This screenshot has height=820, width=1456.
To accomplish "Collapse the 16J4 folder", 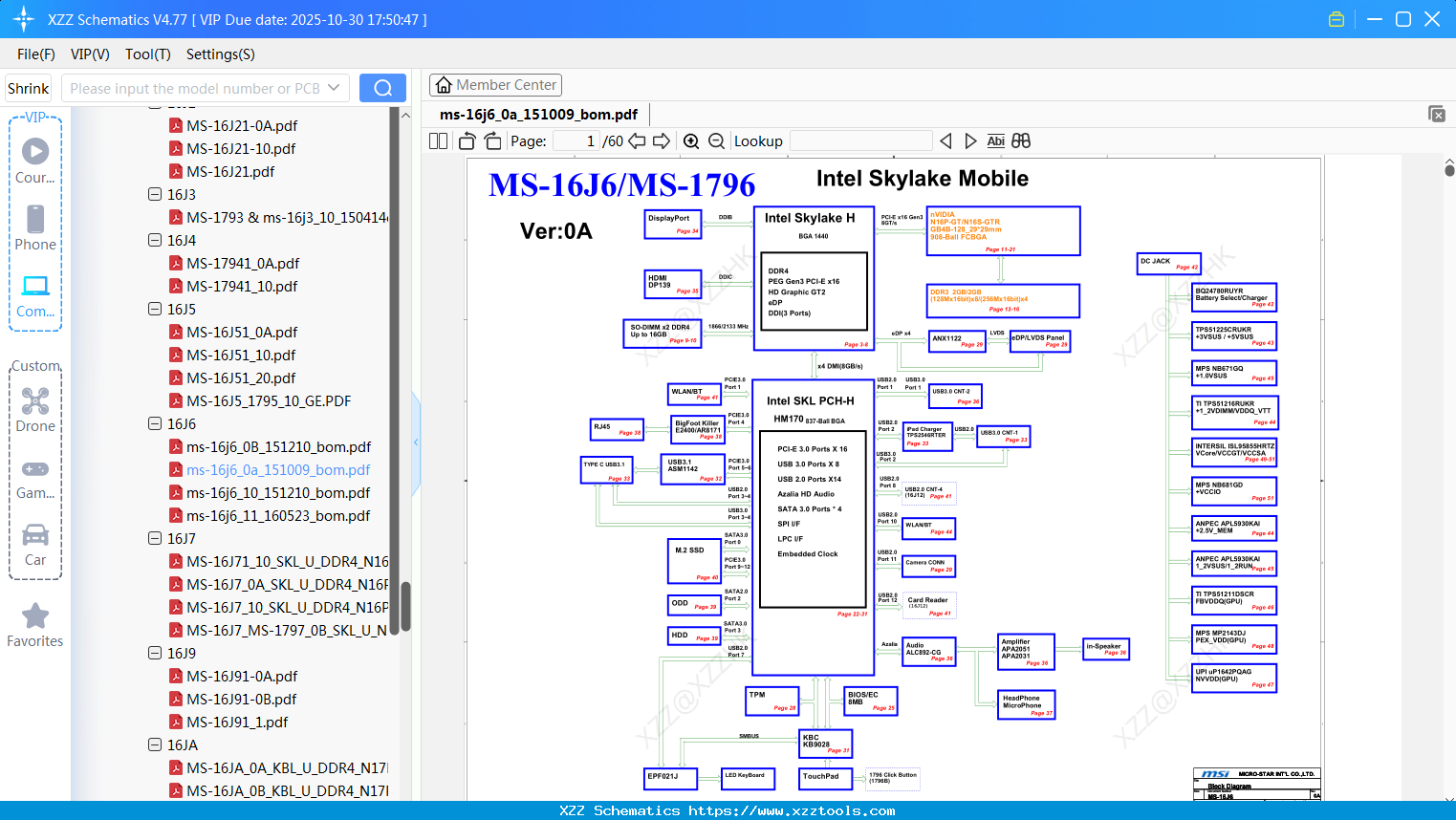I will (155, 240).
